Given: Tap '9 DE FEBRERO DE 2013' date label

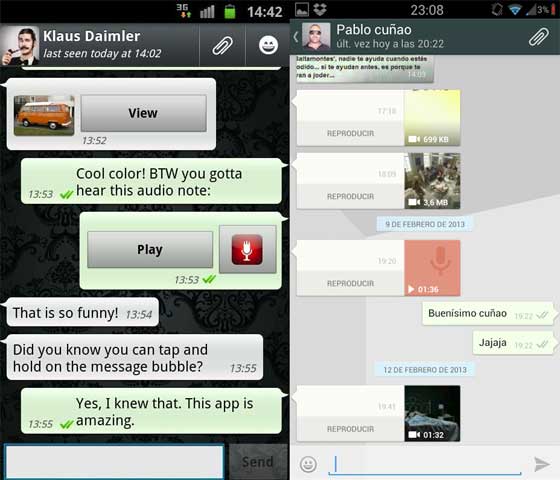Looking at the screenshot, I should (425, 224).
